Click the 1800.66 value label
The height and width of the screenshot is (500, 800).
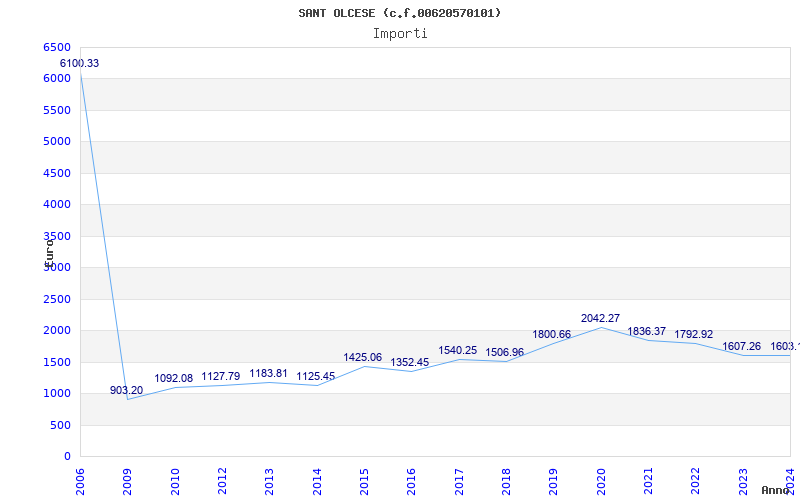[x=552, y=334]
